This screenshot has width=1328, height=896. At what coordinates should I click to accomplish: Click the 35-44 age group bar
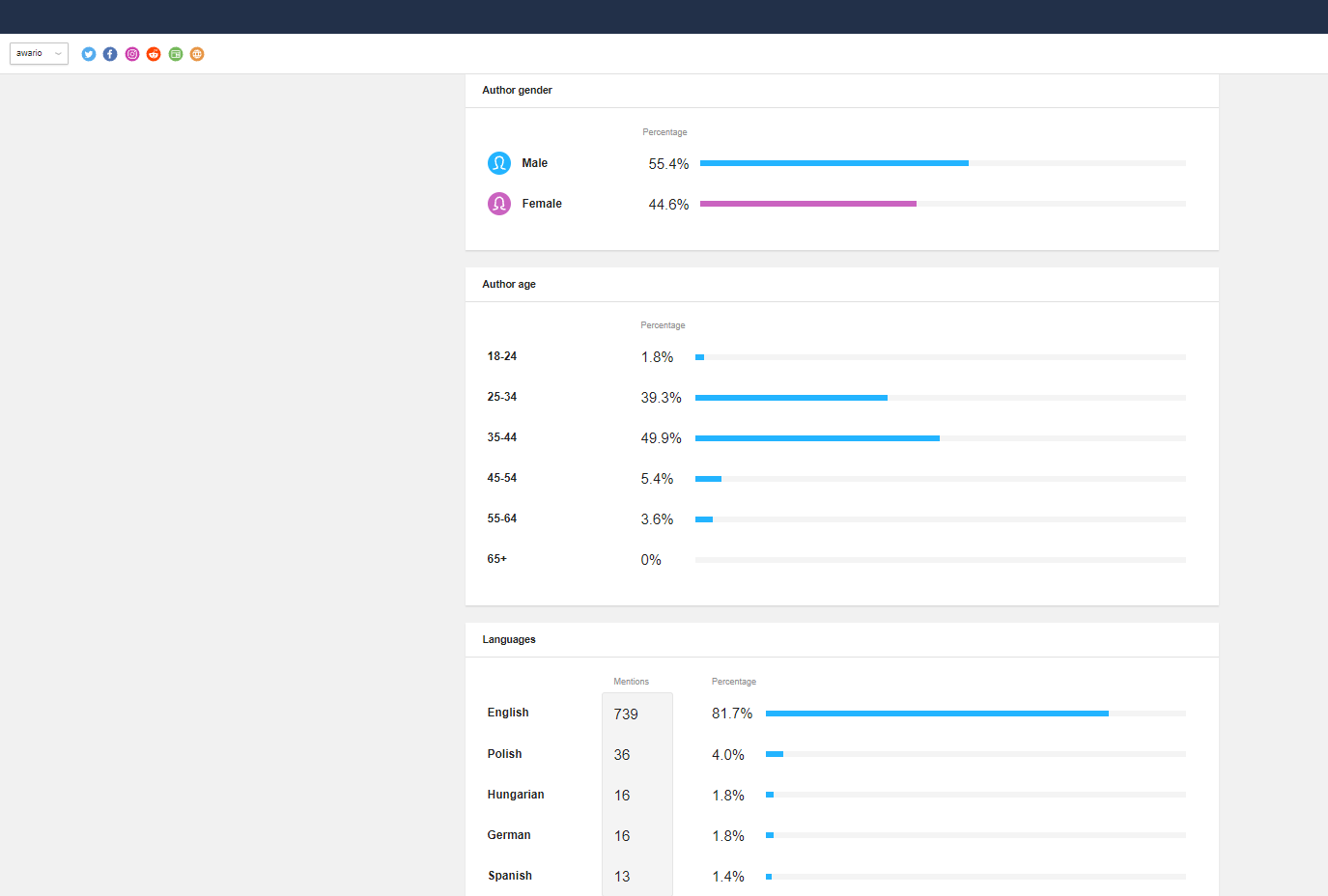tap(816, 438)
